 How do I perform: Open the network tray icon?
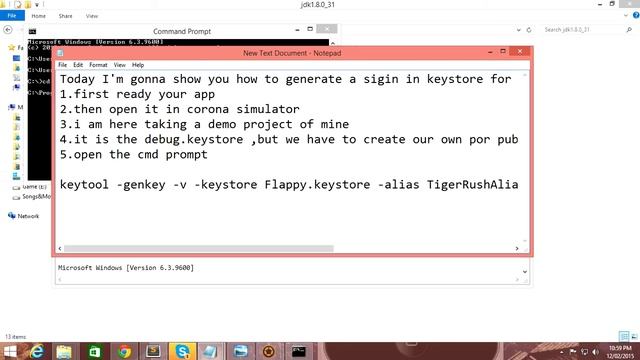click(x=584, y=352)
